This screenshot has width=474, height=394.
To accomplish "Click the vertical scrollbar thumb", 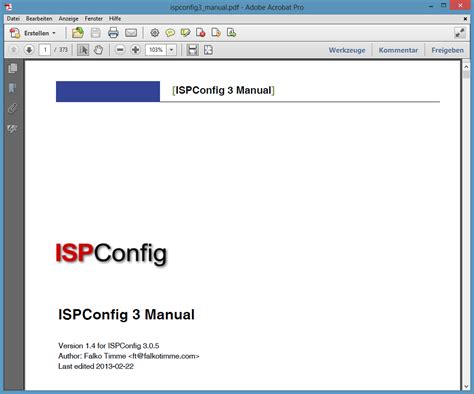I will (x=466, y=75).
